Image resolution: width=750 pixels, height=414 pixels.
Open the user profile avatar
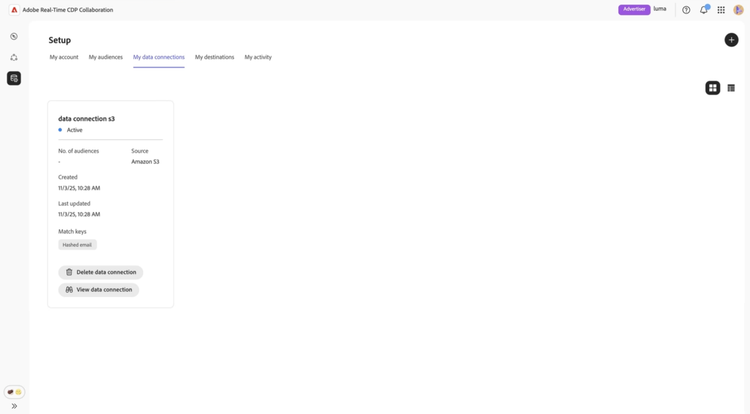[738, 10]
